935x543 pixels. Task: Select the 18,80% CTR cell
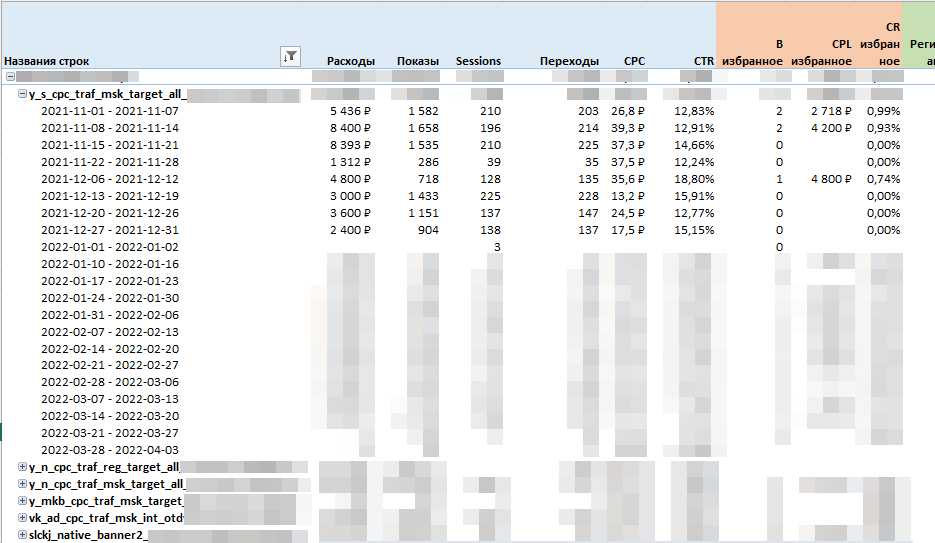[694, 179]
